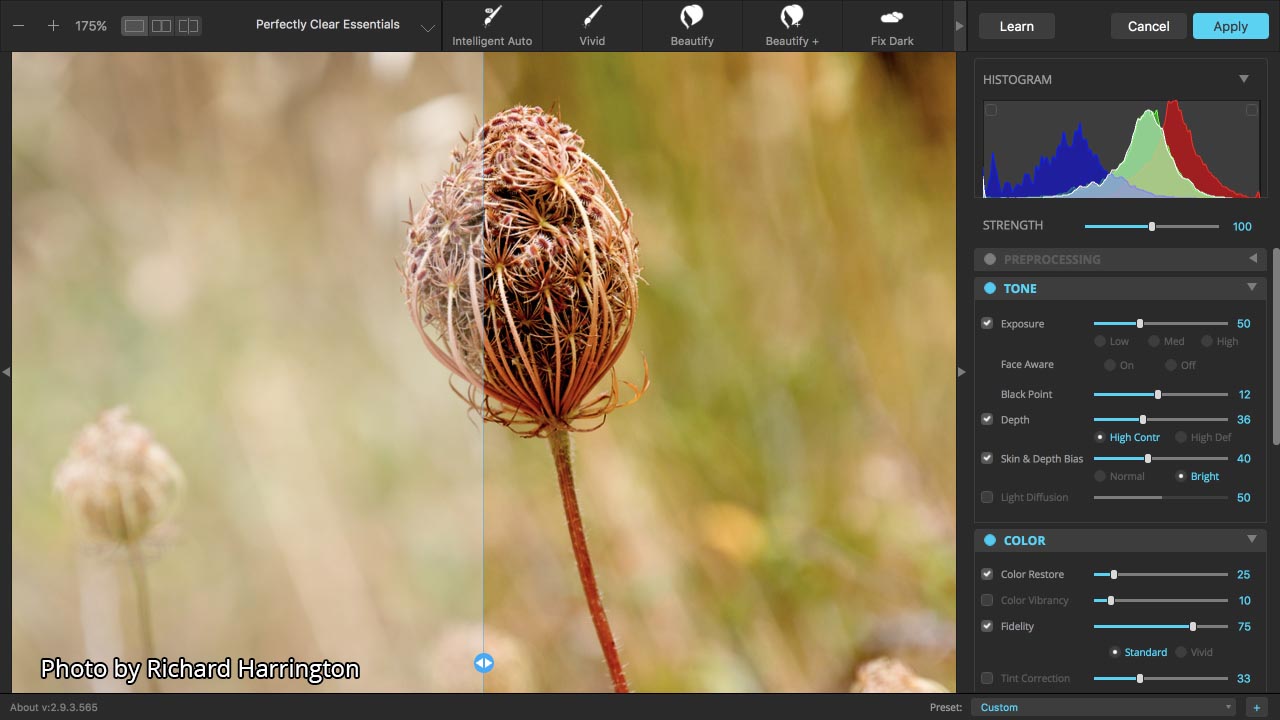Viewport: 1280px width, 720px height.
Task: Uncheck the Depth checkbox
Action: coord(987,419)
